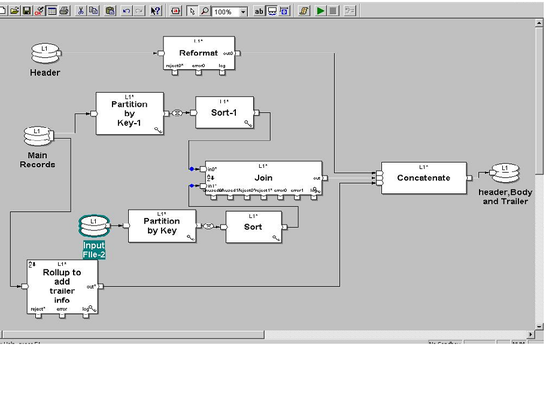Viewport: 552px width, 396px height.
Task: Click the Print toolbar icon
Action: pyautogui.click(x=64, y=11)
